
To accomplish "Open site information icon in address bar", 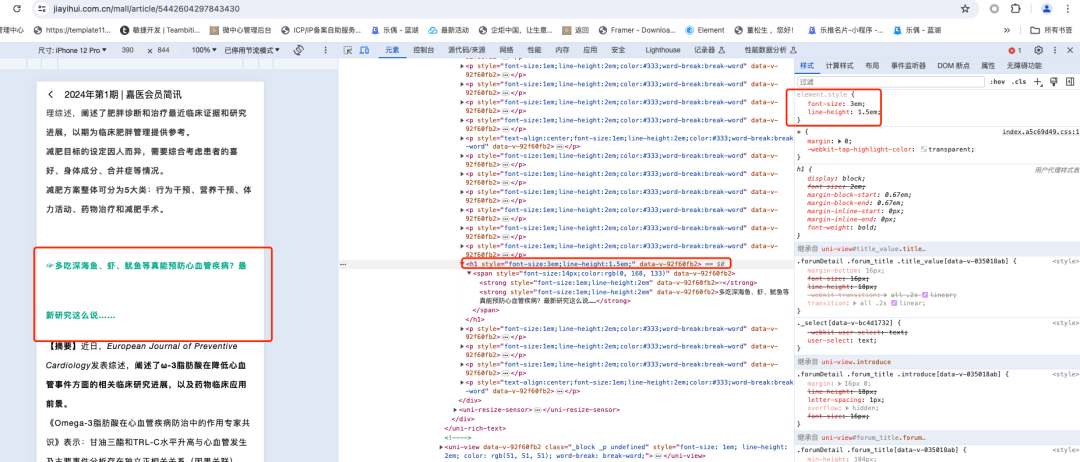I will (42, 9).
